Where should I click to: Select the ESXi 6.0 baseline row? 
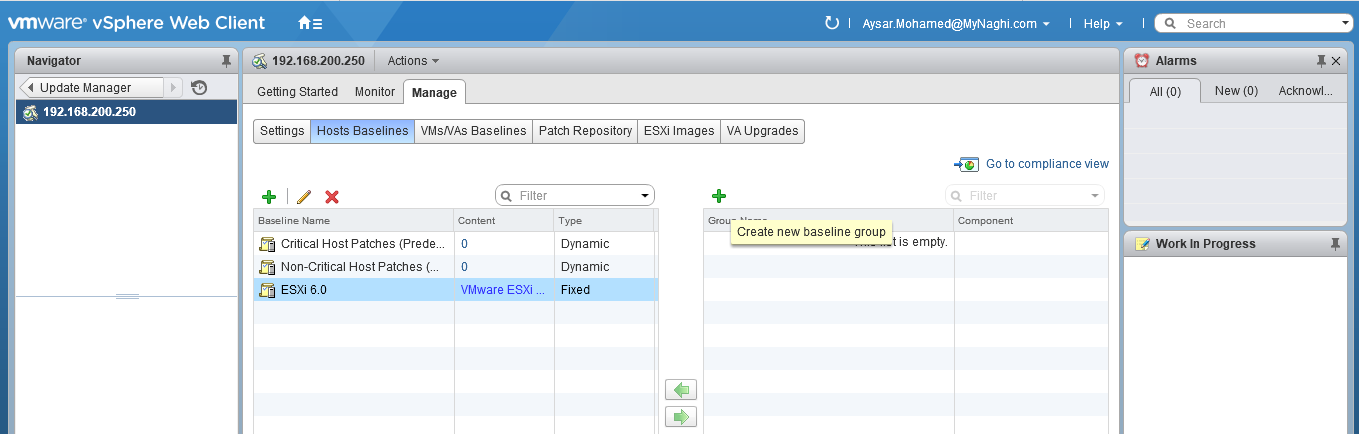(354, 290)
